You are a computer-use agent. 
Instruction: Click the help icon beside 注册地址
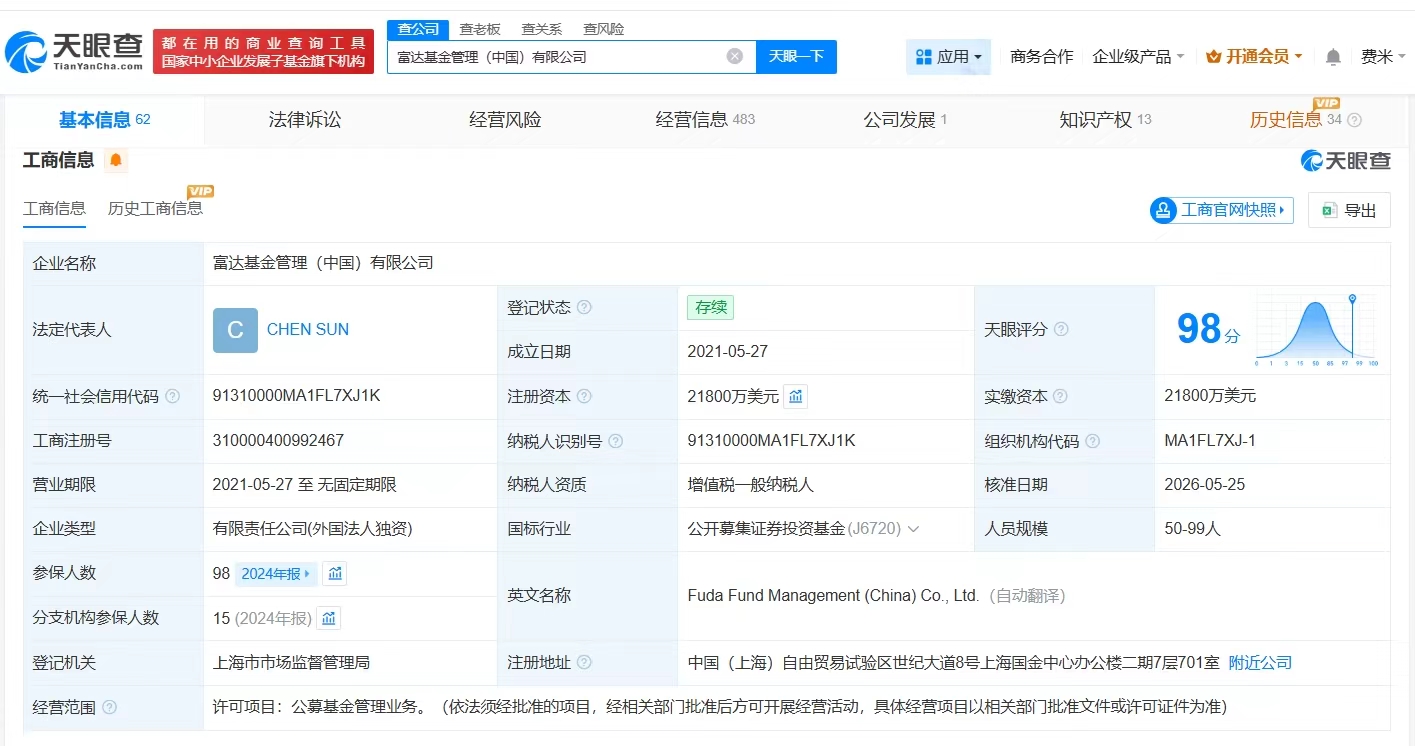[584, 662]
